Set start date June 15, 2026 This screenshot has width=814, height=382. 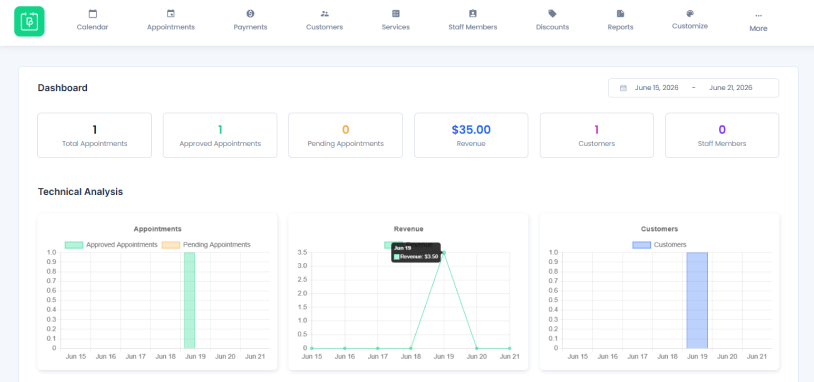tap(656, 88)
